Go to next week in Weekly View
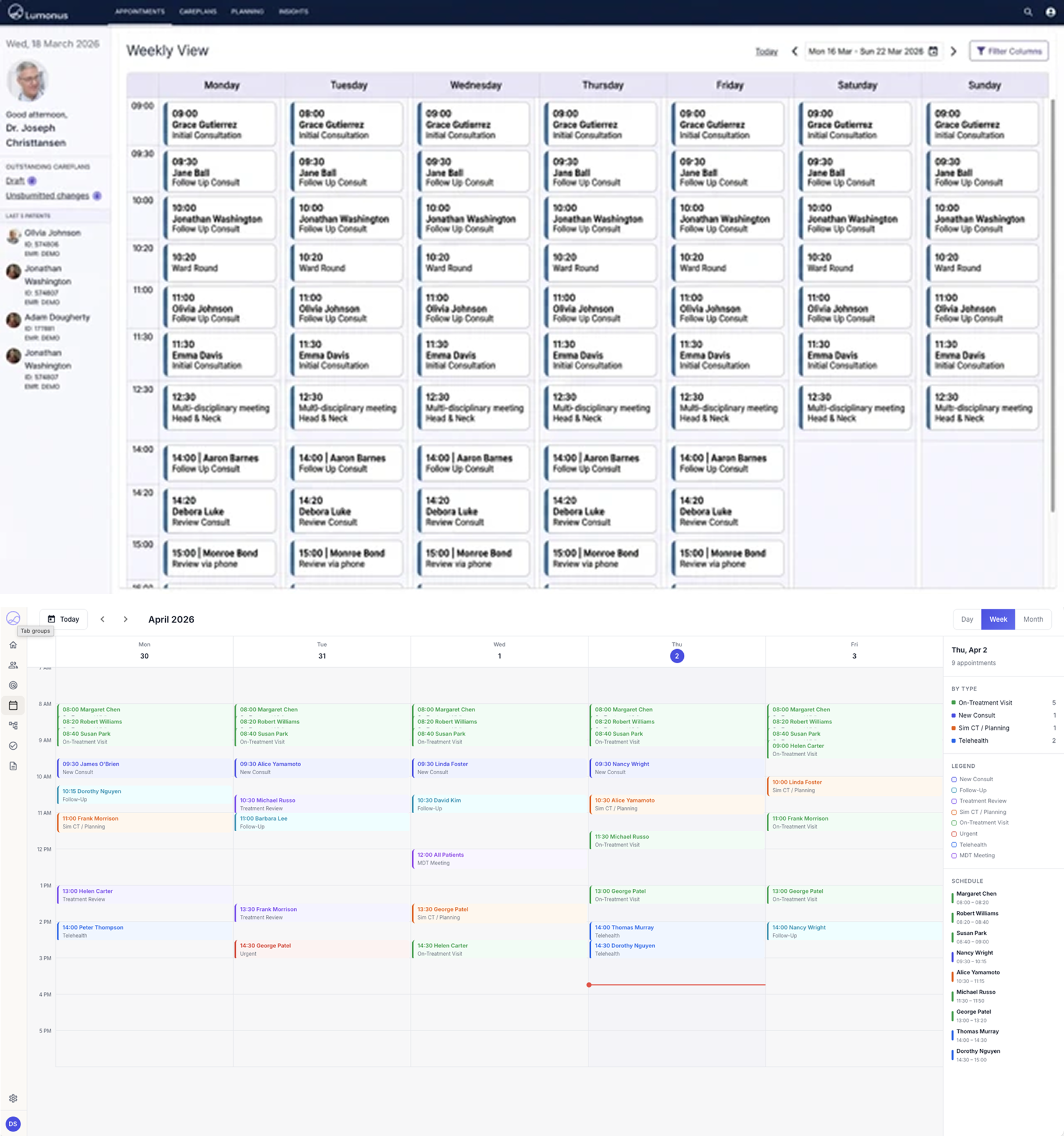Screen dimensions: 1064x1136 point(954,51)
